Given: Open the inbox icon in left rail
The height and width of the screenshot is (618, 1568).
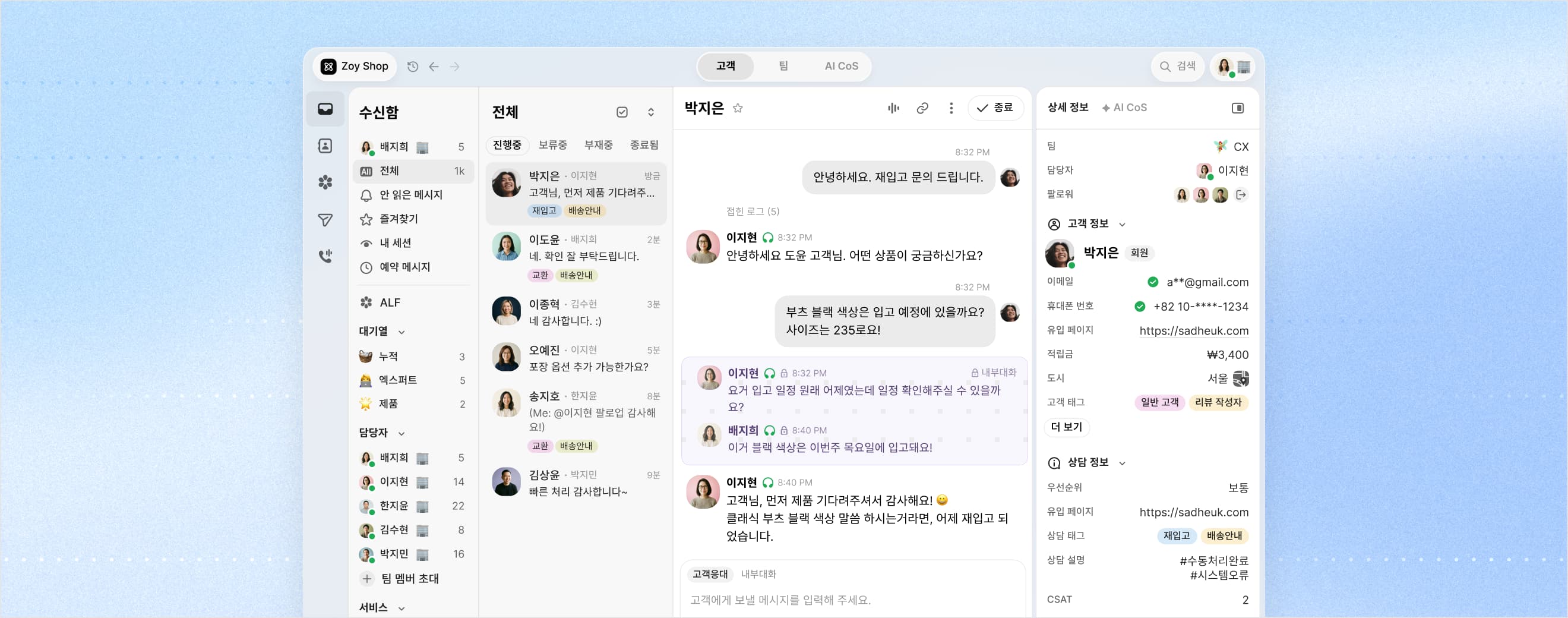Looking at the screenshot, I should point(325,109).
